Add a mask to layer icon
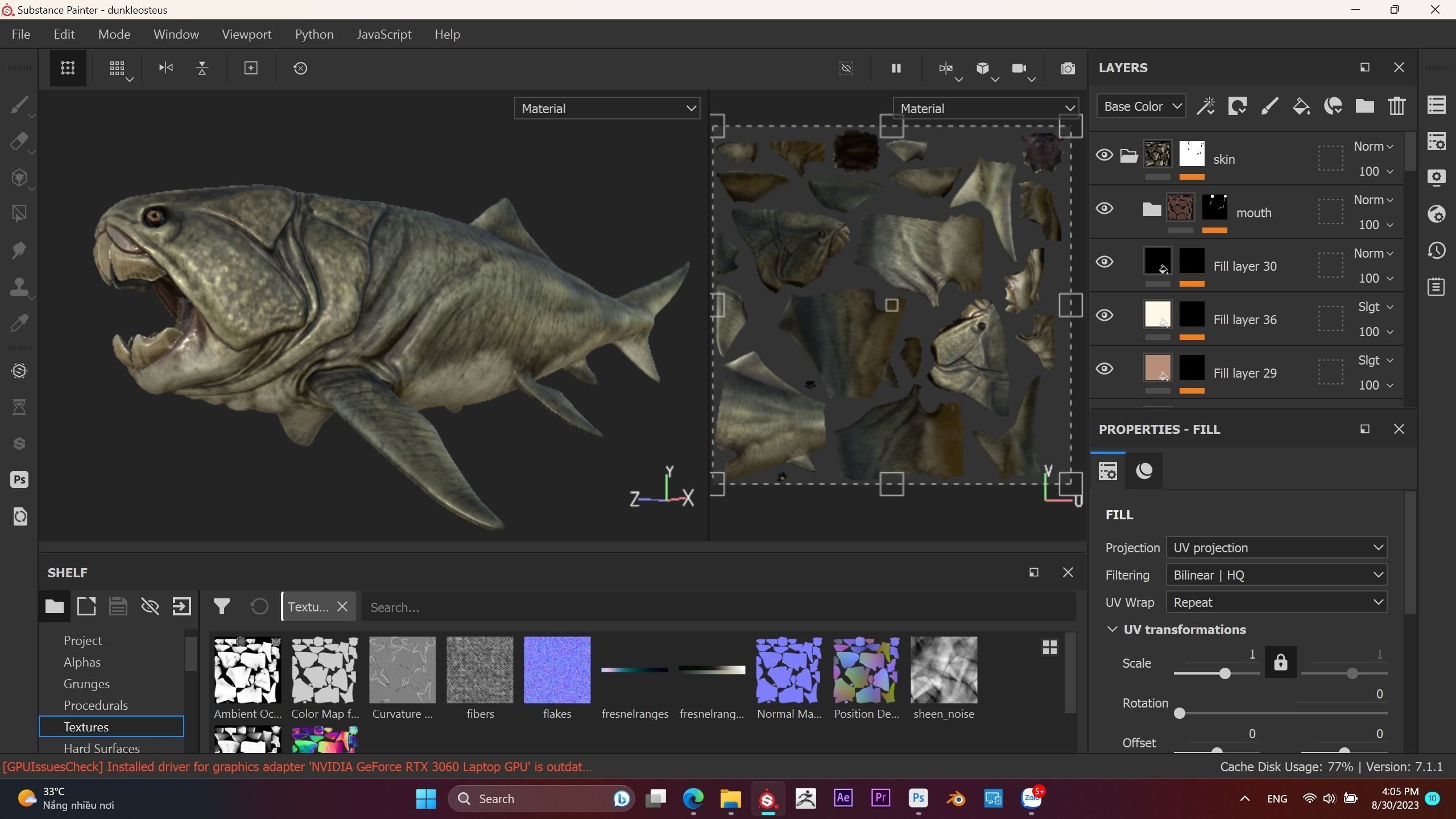The image size is (1456, 819). (x=1237, y=106)
